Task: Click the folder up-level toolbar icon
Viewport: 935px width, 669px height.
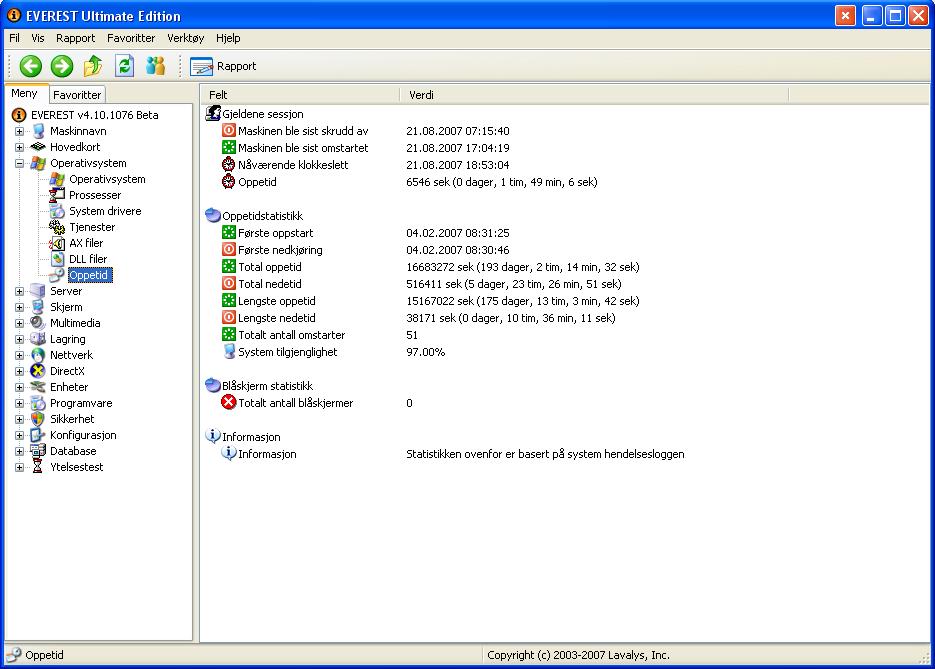Action: (93, 66)
